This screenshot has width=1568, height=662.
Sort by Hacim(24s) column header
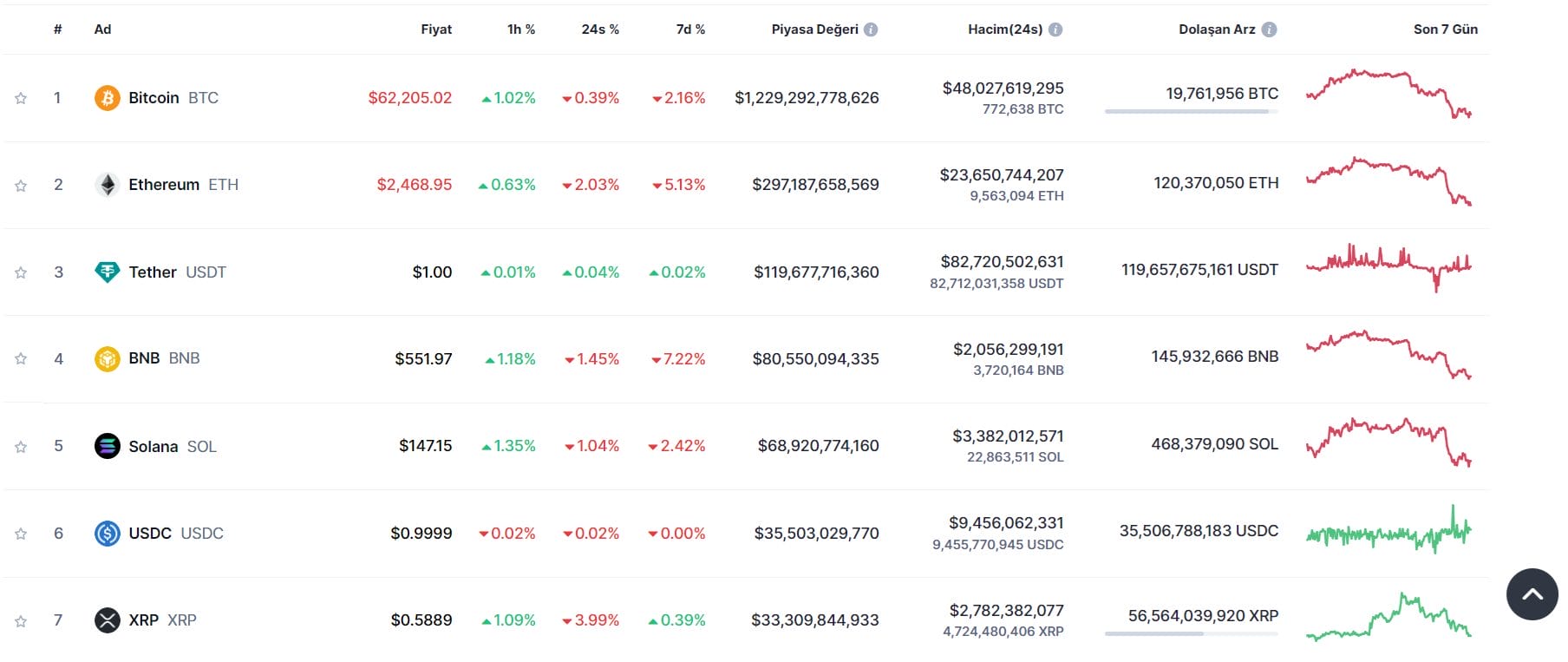1008,29
